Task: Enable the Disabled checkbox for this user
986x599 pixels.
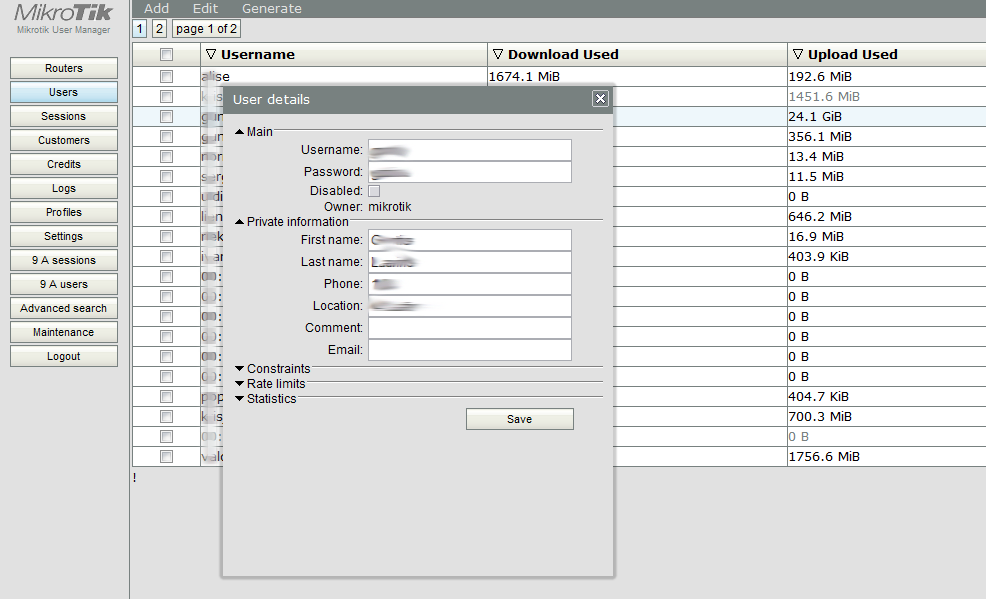Action: pyautogui.click(x=373, y=190)
